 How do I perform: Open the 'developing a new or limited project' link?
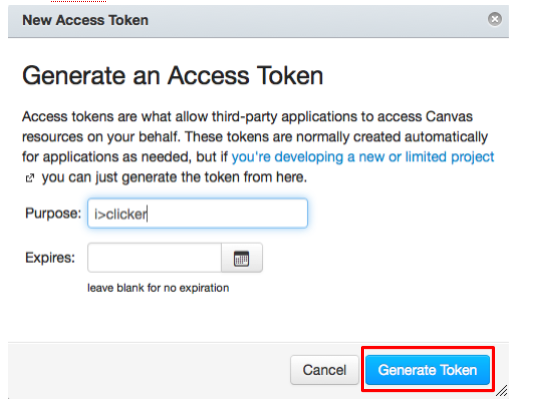363,157
